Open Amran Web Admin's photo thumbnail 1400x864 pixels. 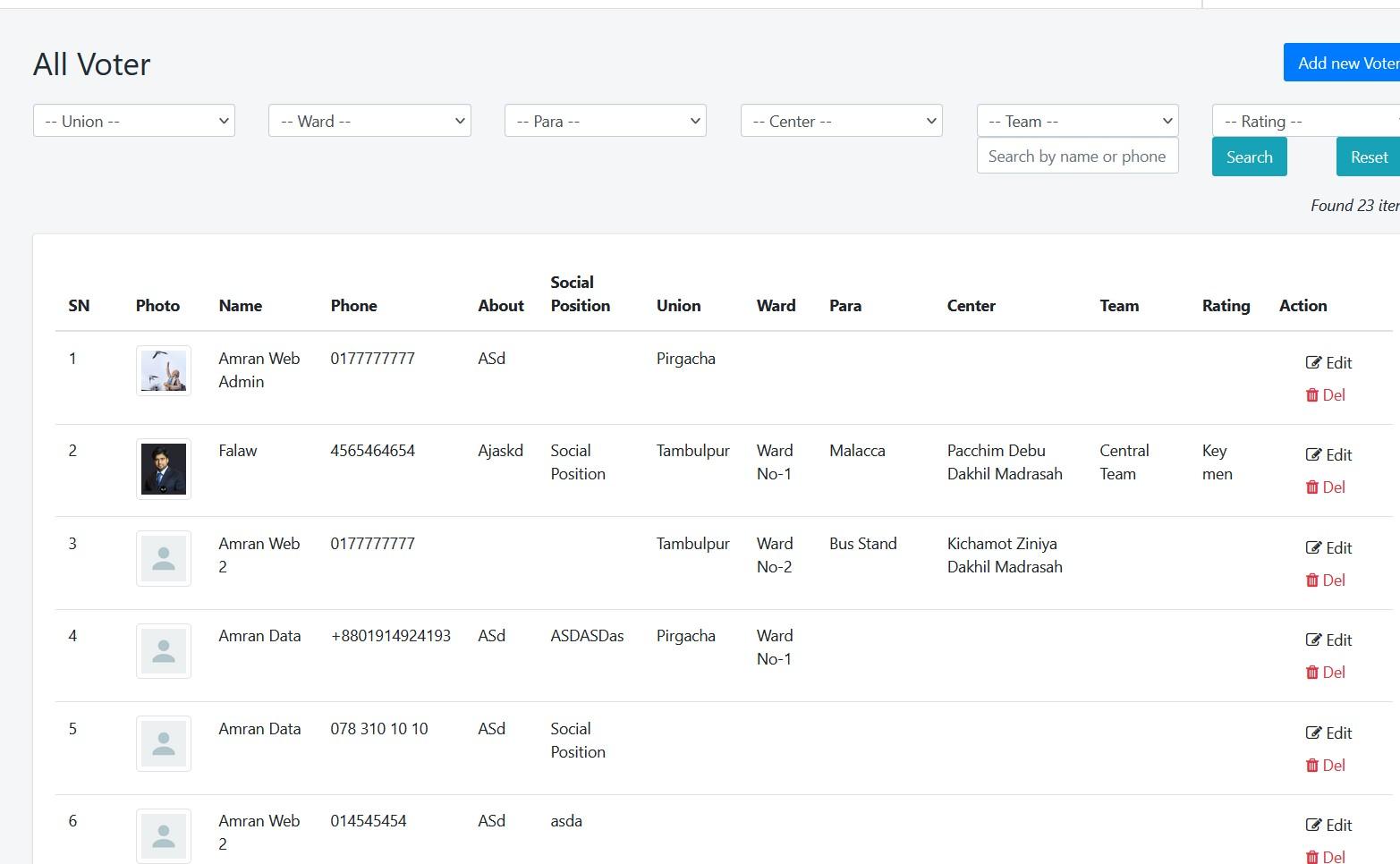pyautogui.click(x=164, y=370)
